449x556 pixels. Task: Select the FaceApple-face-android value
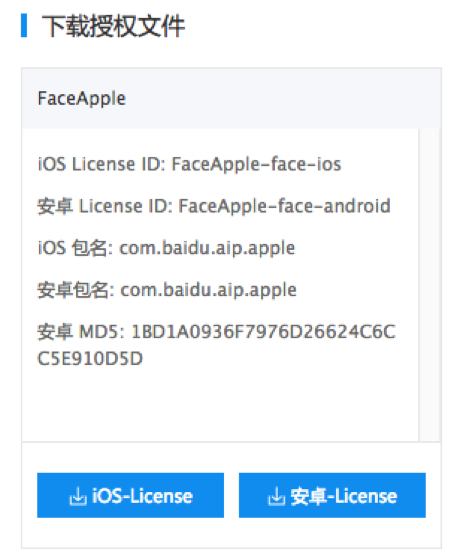(284, 206)
